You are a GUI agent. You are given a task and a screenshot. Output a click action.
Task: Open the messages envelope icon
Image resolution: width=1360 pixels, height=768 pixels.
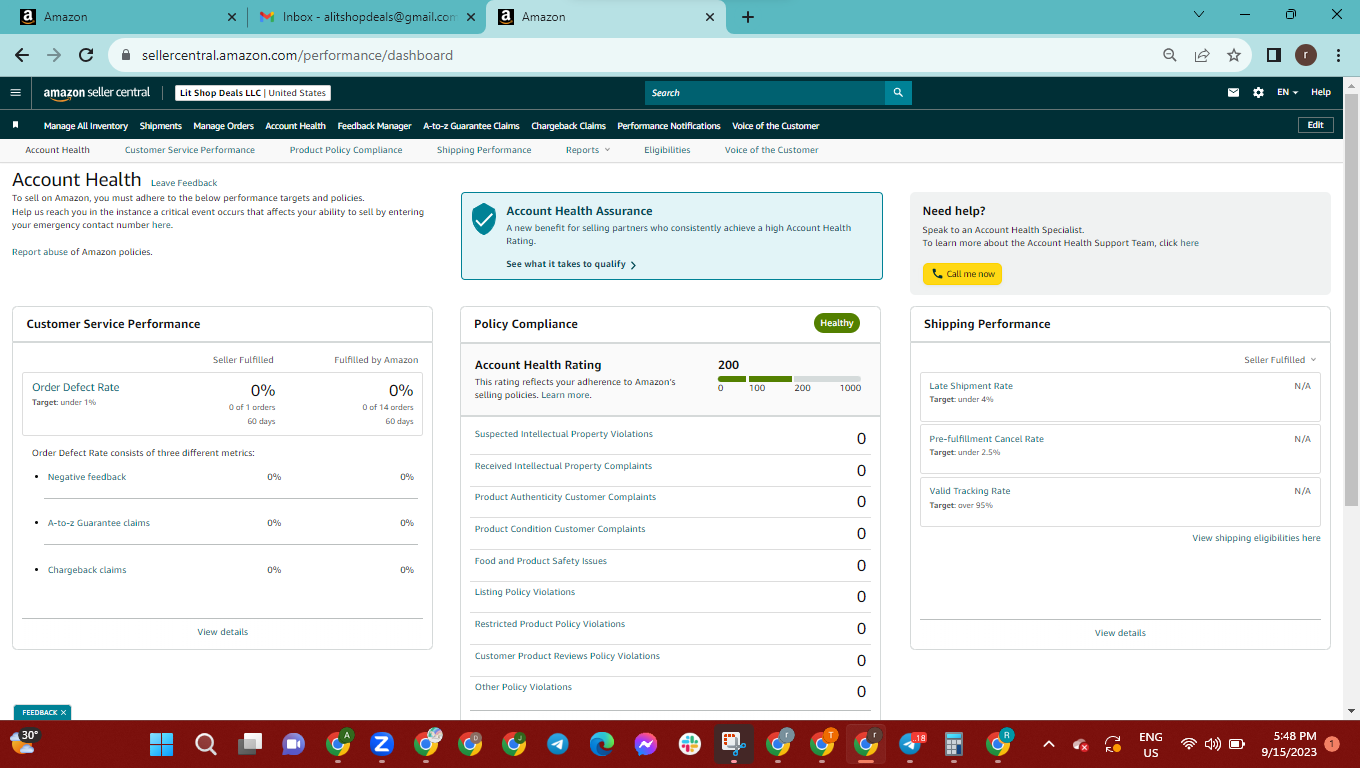[1233, 93]
